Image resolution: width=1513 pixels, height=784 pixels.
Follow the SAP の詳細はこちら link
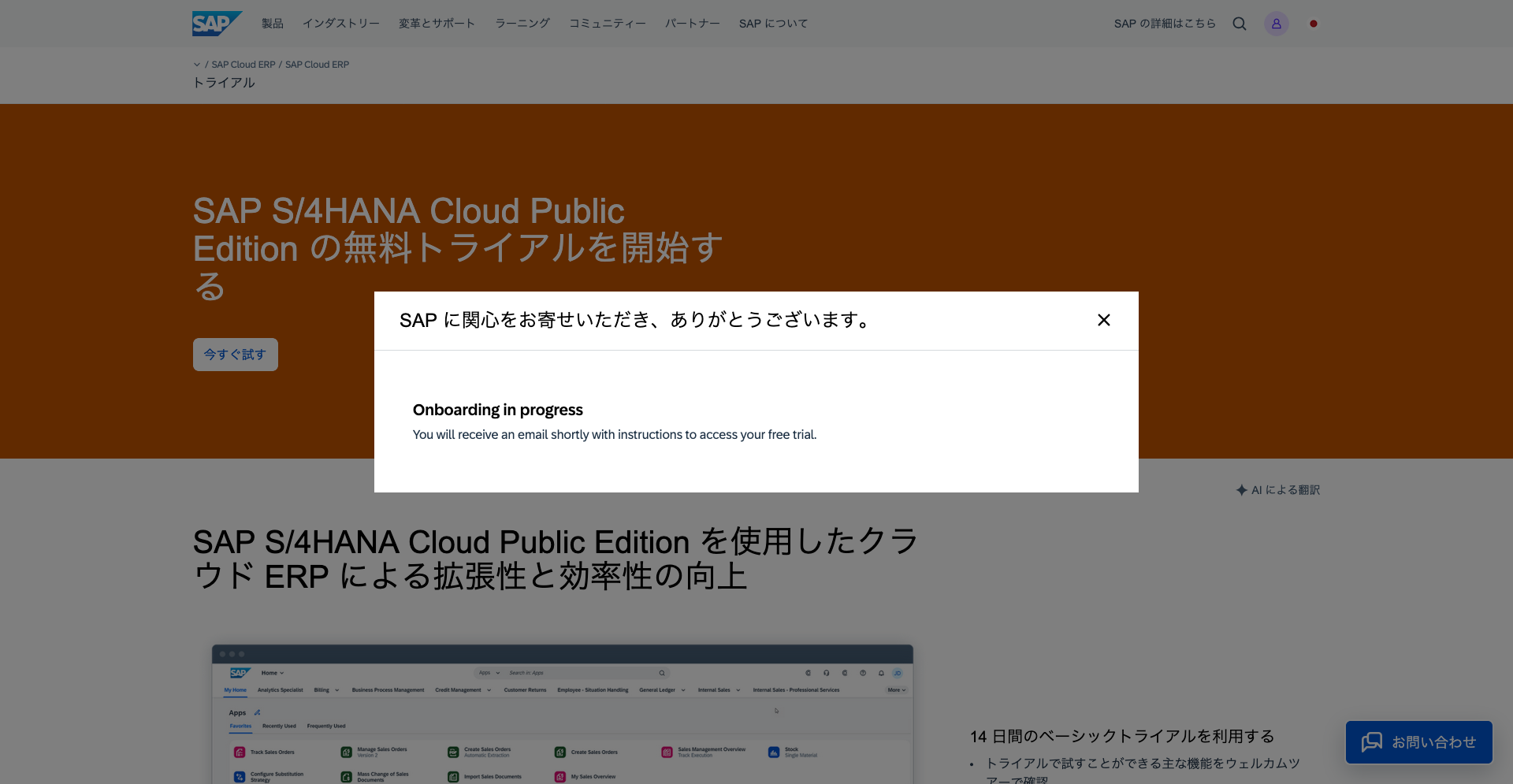(1165, 24)
